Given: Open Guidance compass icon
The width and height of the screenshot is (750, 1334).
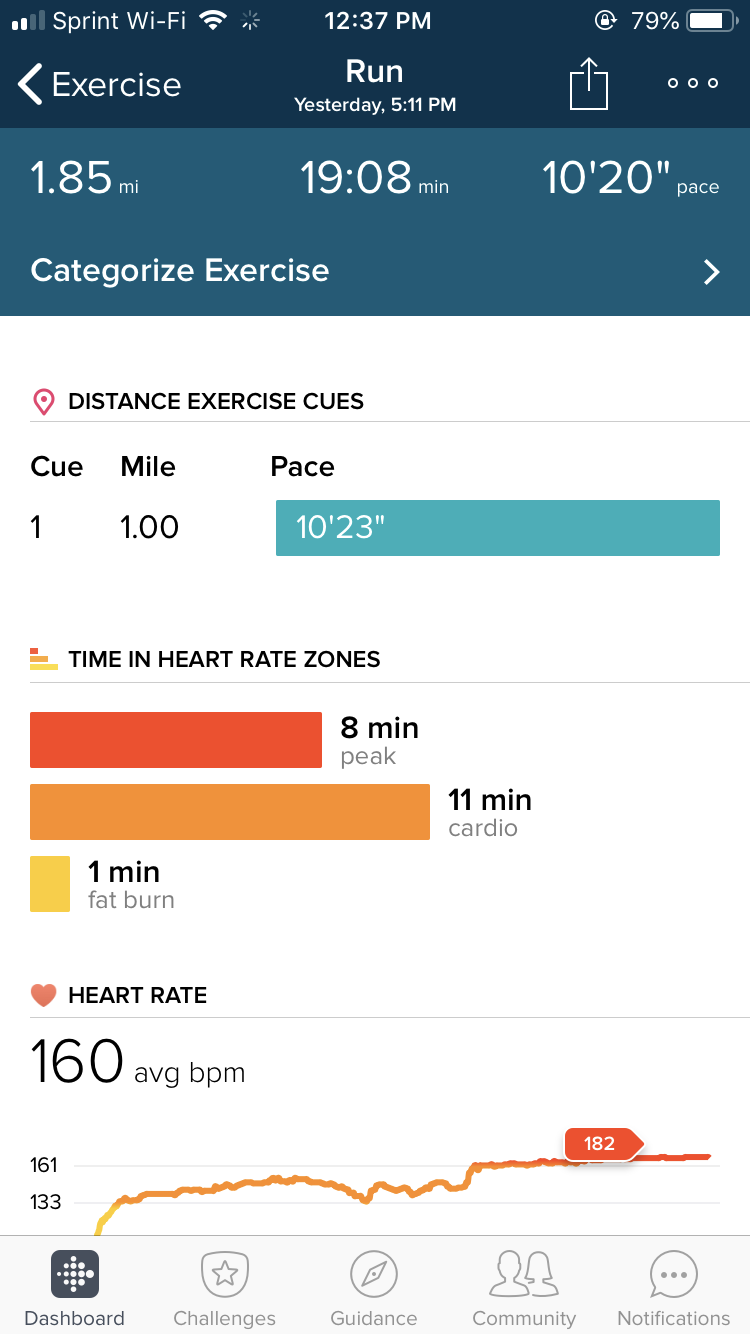Looking at the screenshot, I should (x=374, y=1275).
